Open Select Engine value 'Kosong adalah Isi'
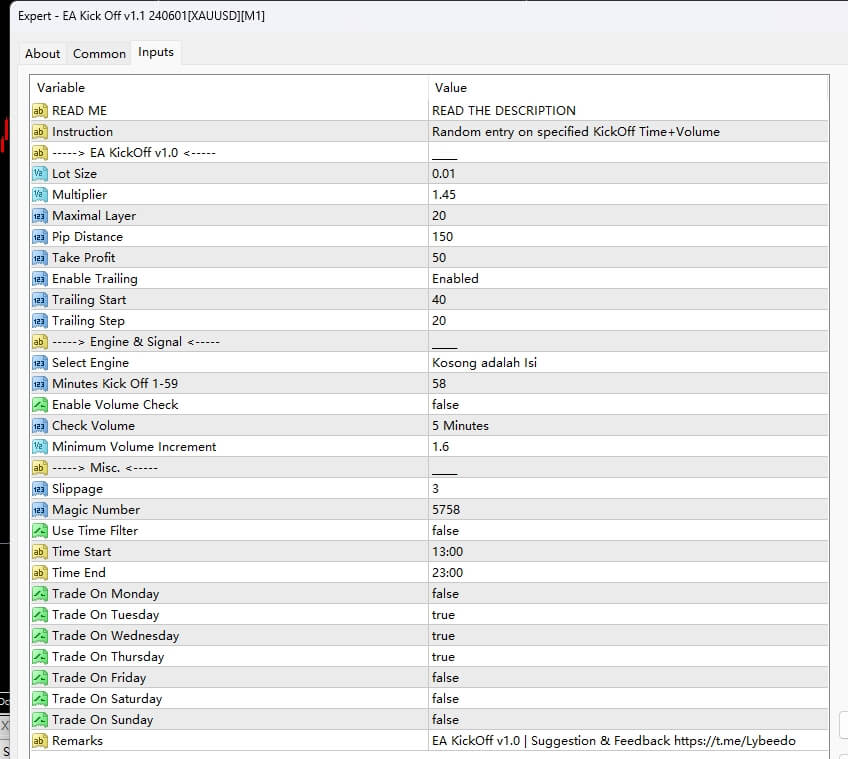The image size is (848, 759). (x=484, y=363)
